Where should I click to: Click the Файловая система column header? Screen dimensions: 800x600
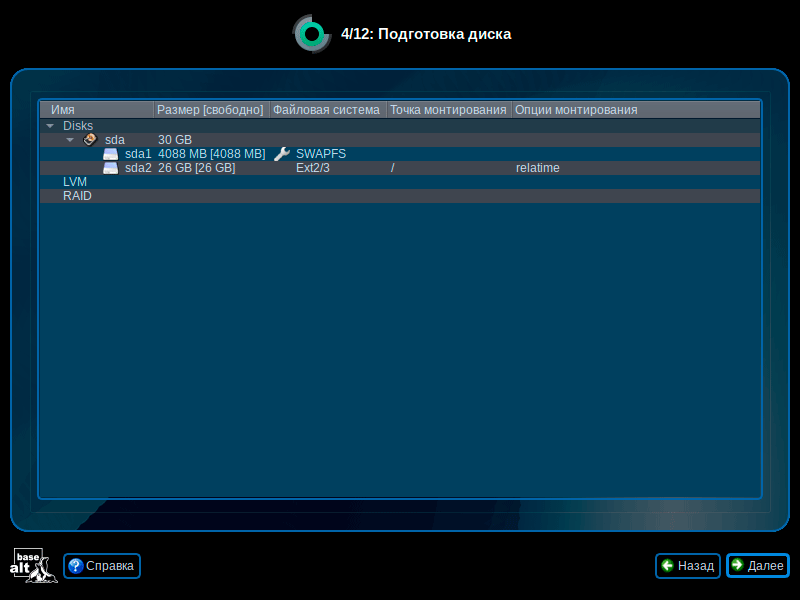328,110
